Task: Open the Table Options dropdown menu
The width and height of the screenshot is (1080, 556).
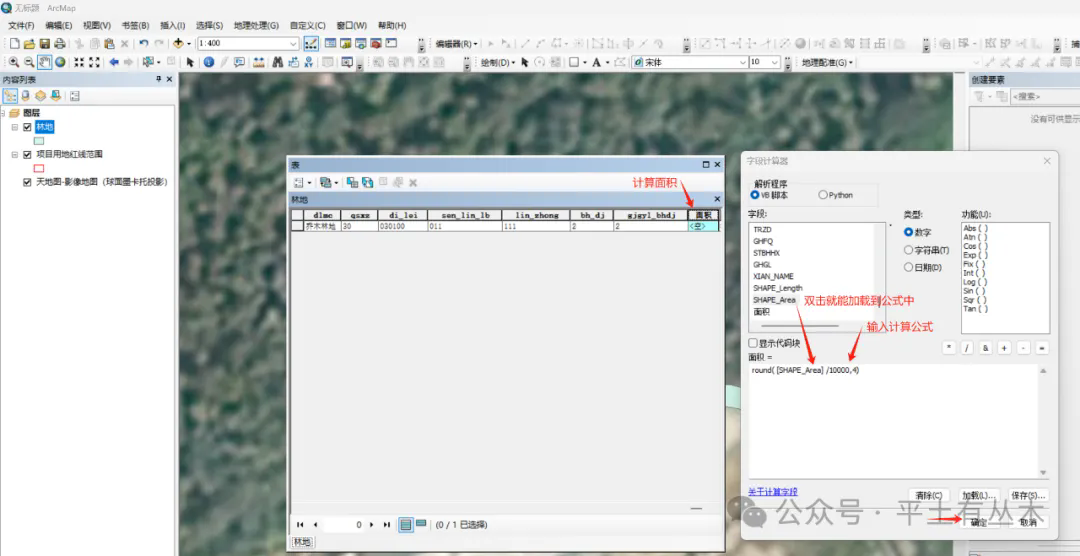Action: [x=300, y=183]
